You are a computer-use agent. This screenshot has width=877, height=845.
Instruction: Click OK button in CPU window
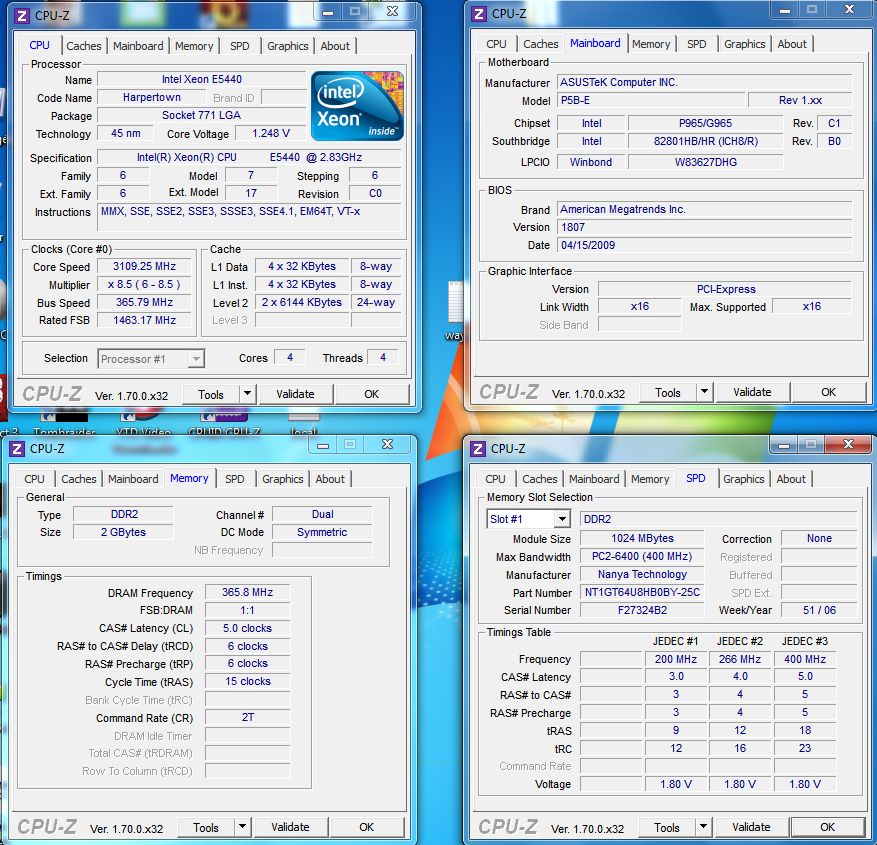point(372,394)
